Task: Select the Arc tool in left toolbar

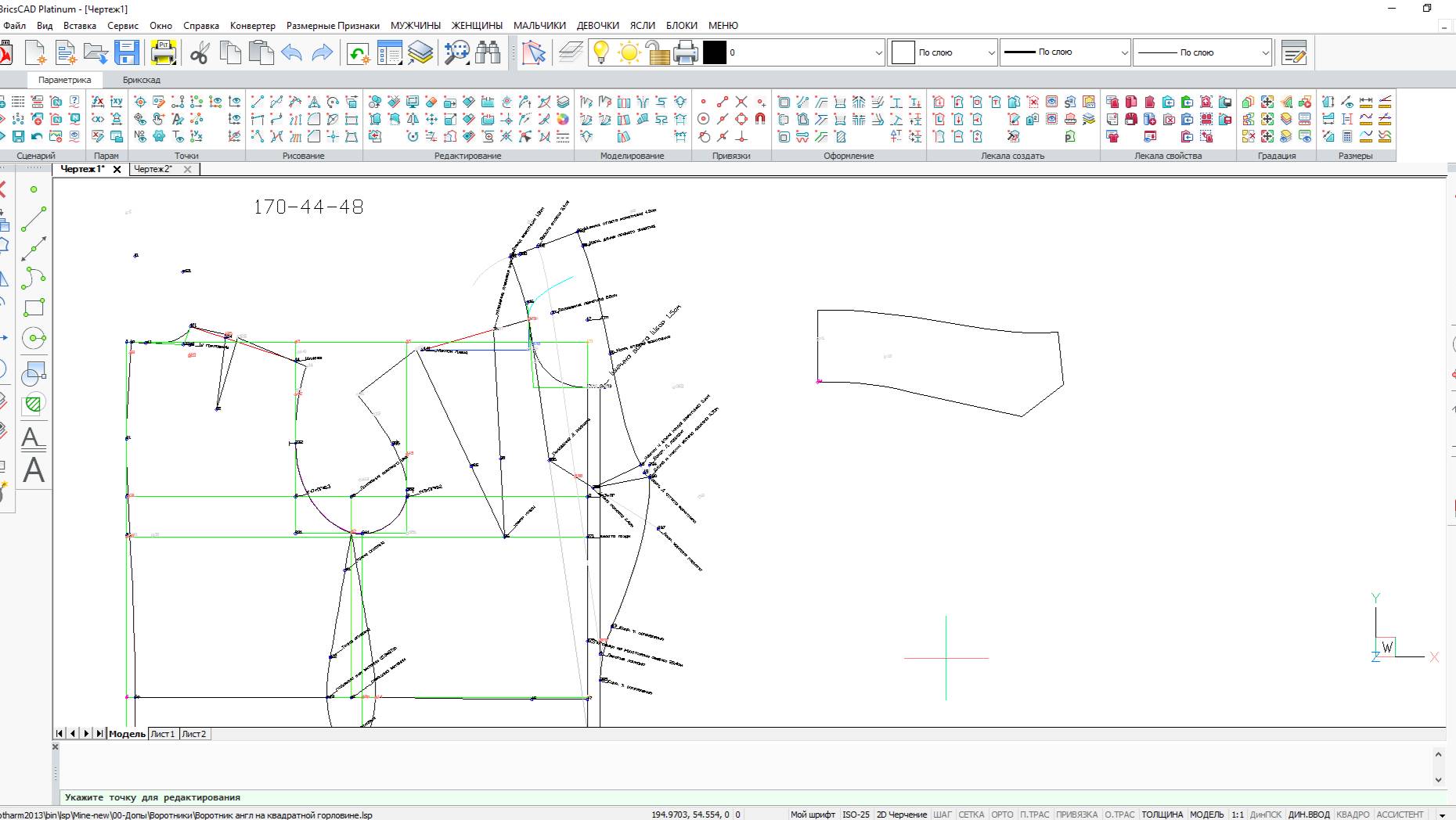Action: pos(34,278)
